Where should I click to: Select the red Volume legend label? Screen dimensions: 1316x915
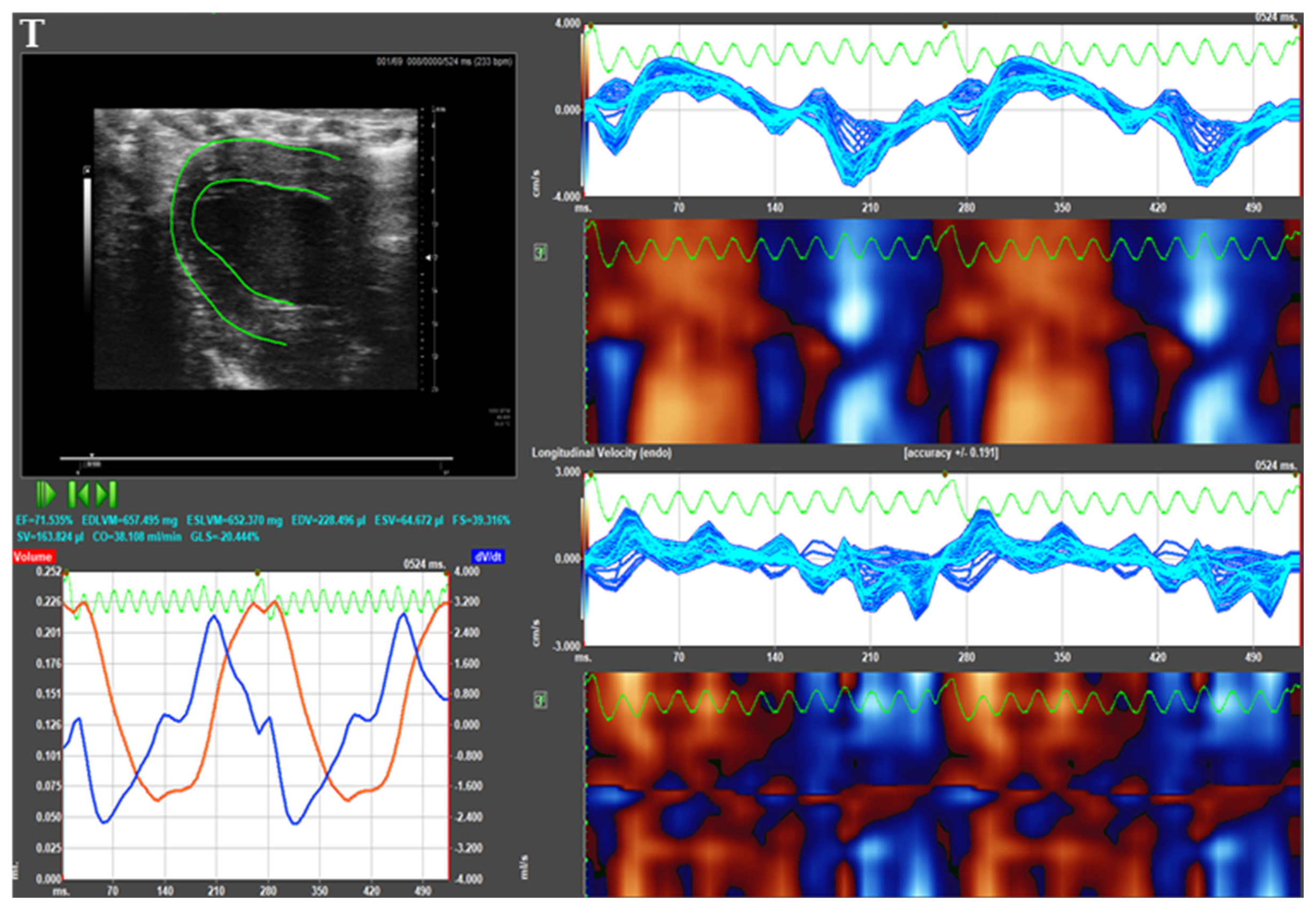33,557
